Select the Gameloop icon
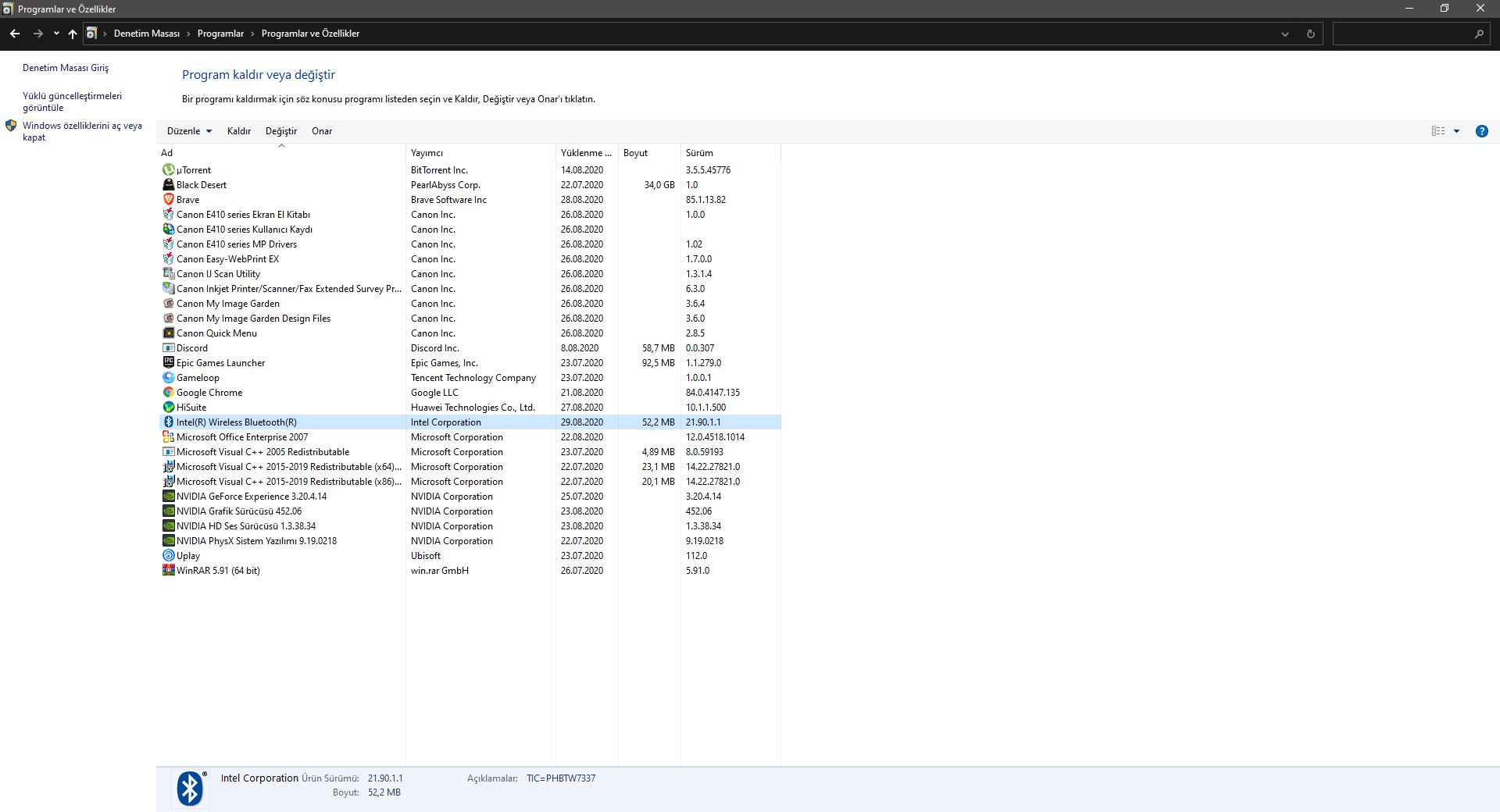 (168, 377)
